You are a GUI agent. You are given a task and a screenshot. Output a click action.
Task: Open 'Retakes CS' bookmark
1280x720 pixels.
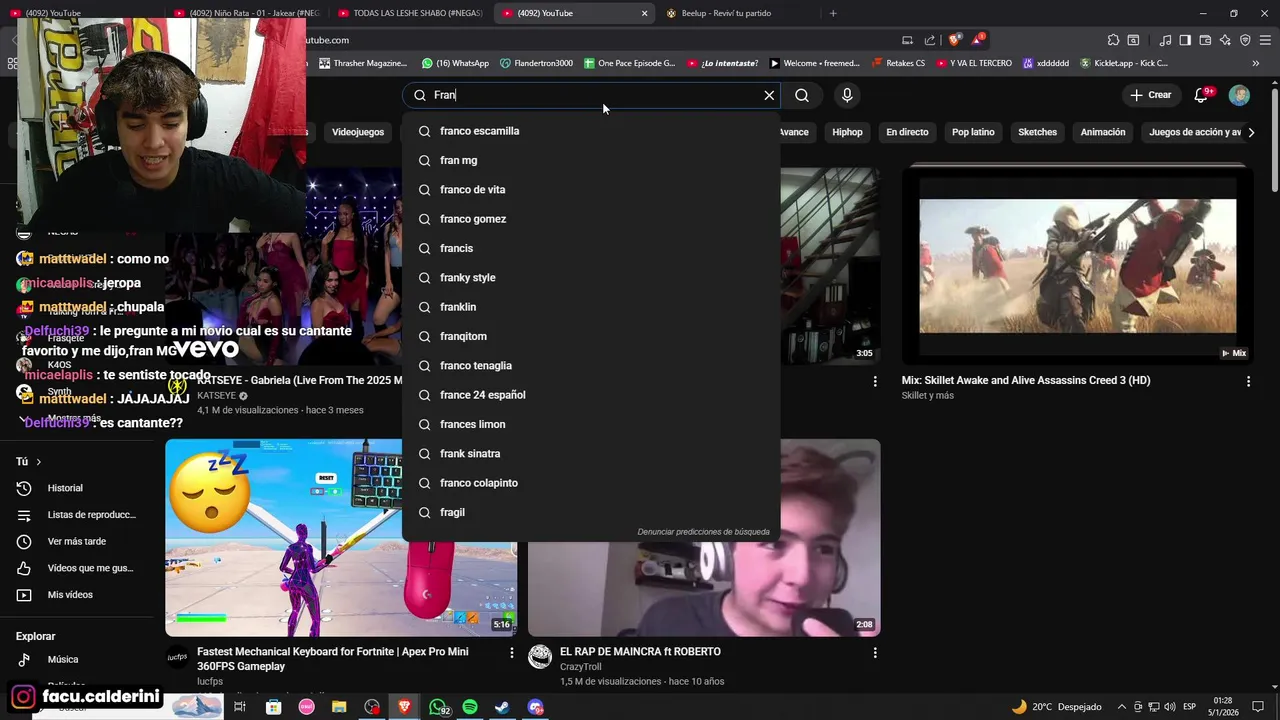pyautogui.click(x=897, y=63)
